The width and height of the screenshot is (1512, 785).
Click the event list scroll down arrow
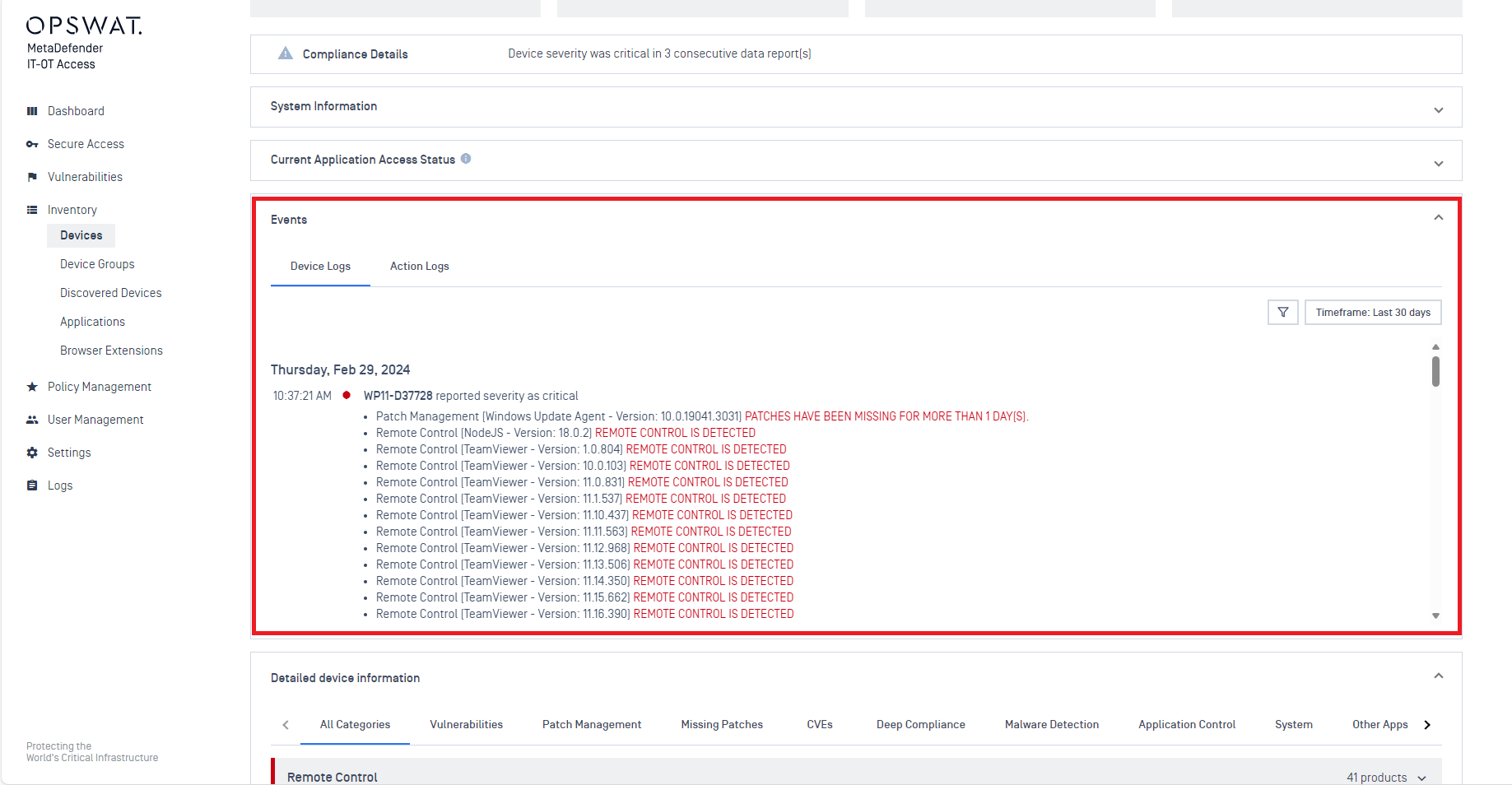(x=1435, y=615)
